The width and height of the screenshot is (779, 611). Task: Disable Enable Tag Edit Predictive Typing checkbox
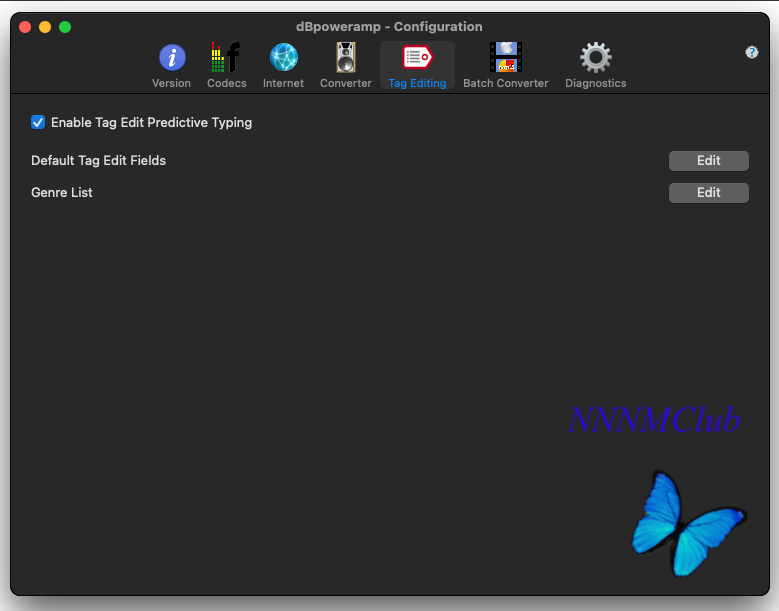(x=38, y=122)
